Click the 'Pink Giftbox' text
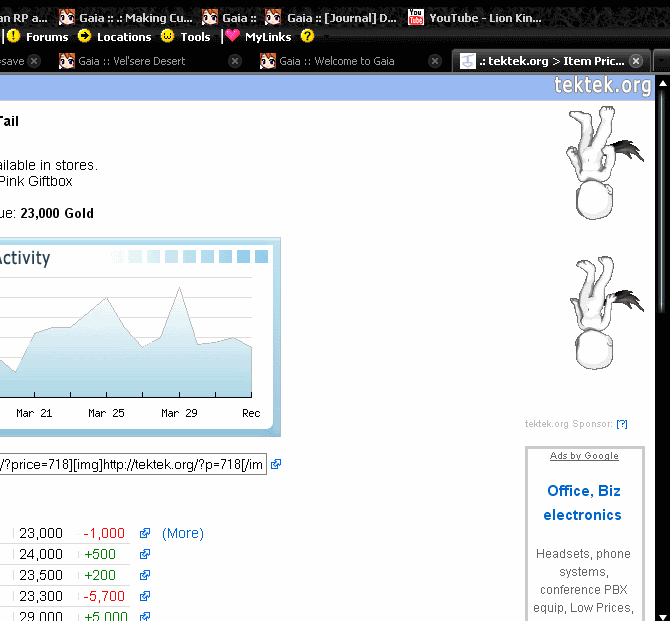Image resolution: width=670 pixels, height=621 pixels. 36,181
